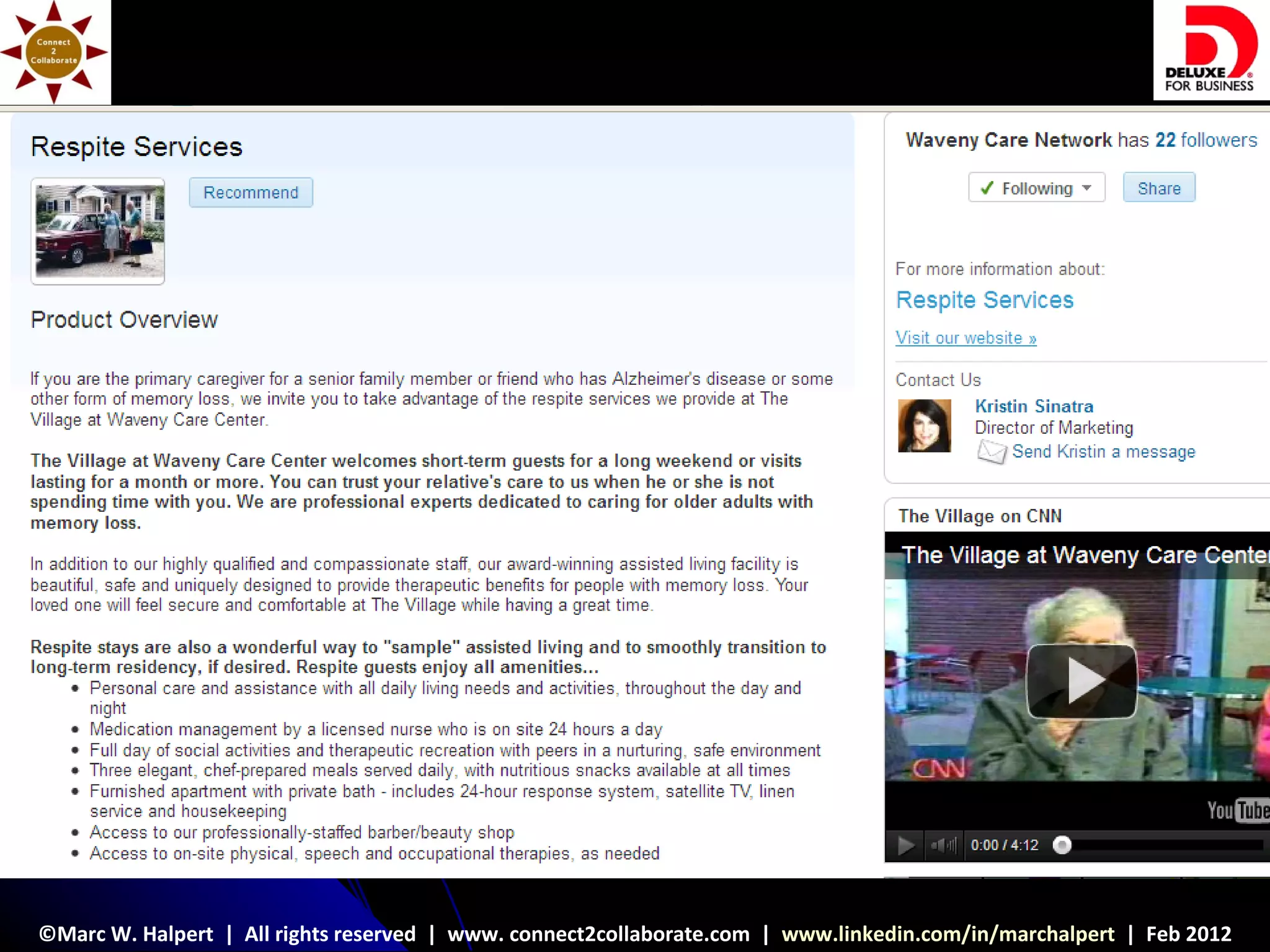This screenshot has height=952, width=1270.
Task: Click Kristin Sinatra's profile photo
Action: 924,426
